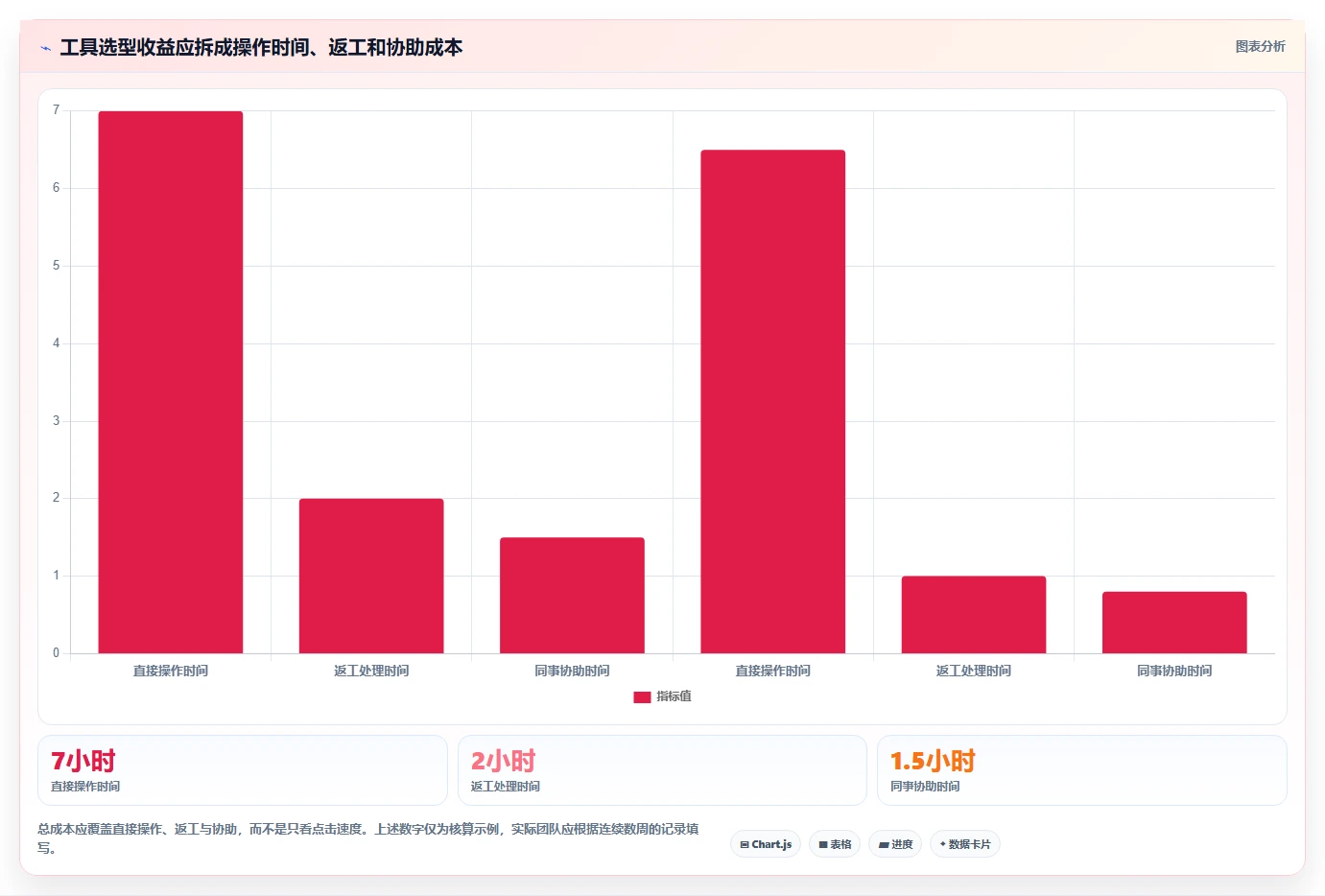Toggle the 指标值 legend label
This screenshot has width=1325, height=896.
tap(674, 696)
